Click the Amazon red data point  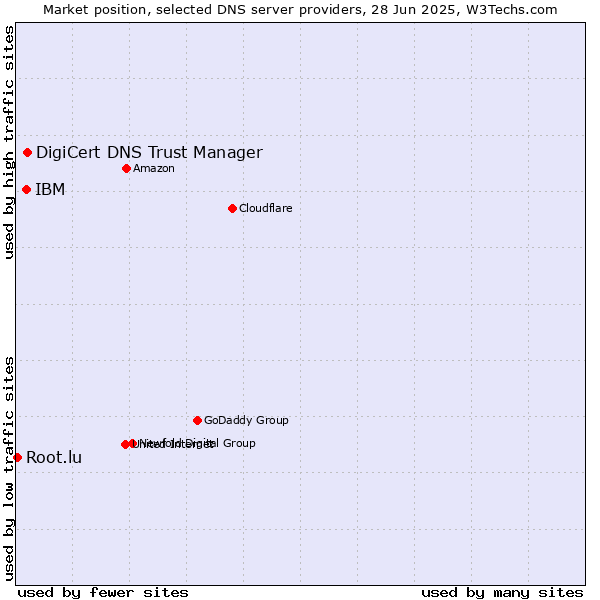pyautogui.click(x=127, y=168)
